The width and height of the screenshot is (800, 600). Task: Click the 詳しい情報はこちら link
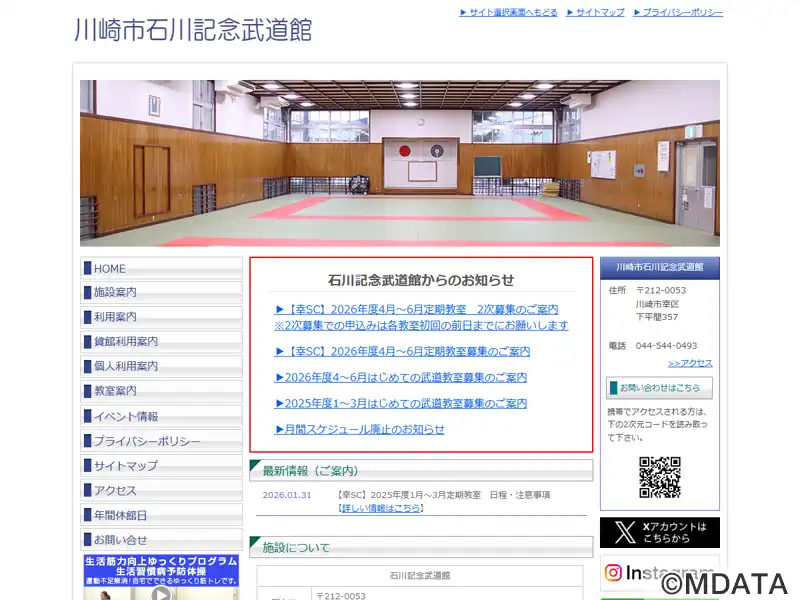point(380,508)
